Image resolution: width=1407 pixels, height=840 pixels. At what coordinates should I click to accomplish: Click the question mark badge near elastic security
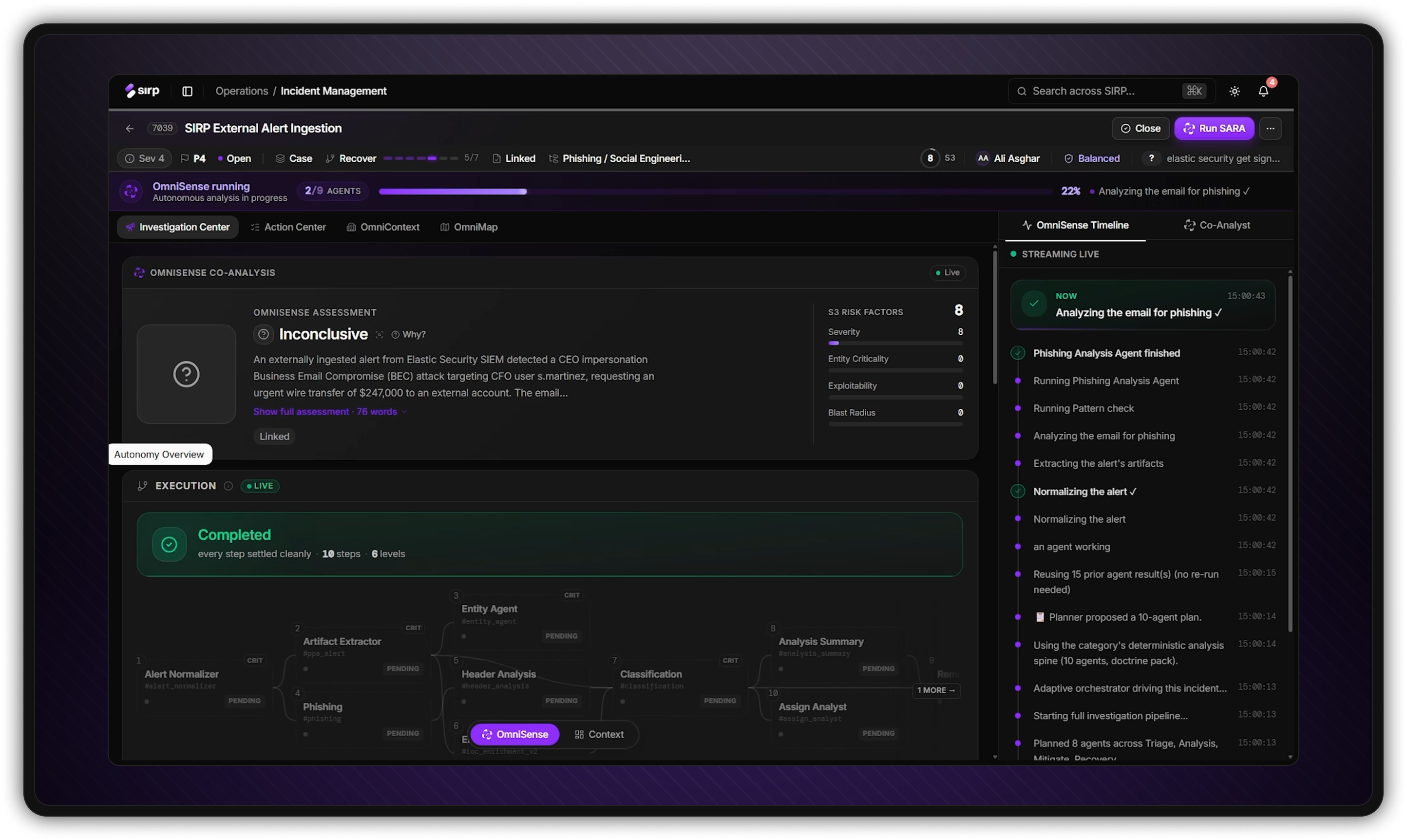tap(1151, 158)
